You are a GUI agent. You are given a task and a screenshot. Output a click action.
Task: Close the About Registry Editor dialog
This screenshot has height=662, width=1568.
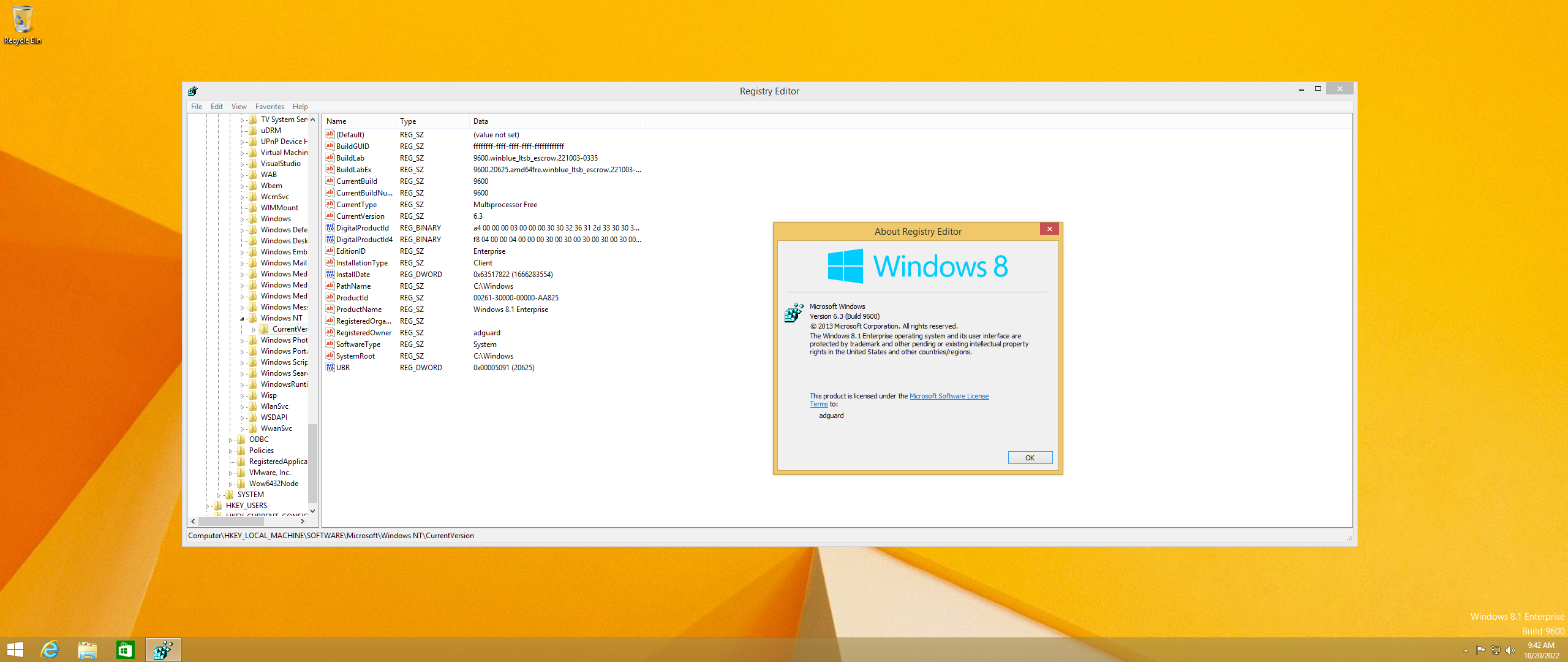point(1050,229)
